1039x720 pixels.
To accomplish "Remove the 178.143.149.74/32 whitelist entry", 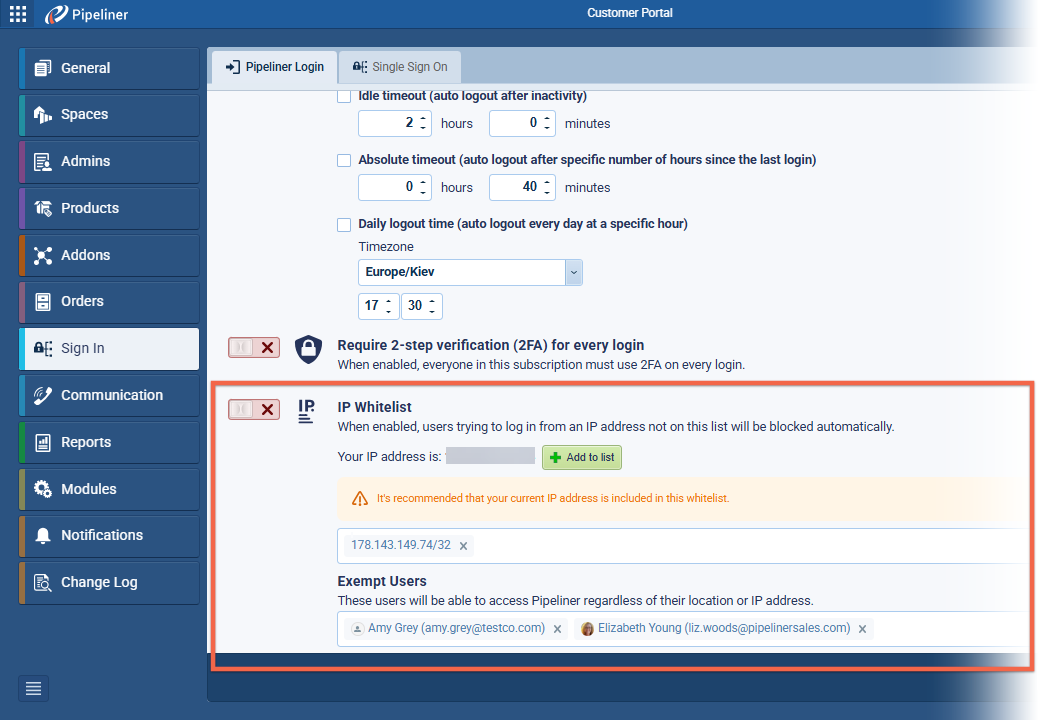I will [x=463, y=546].
